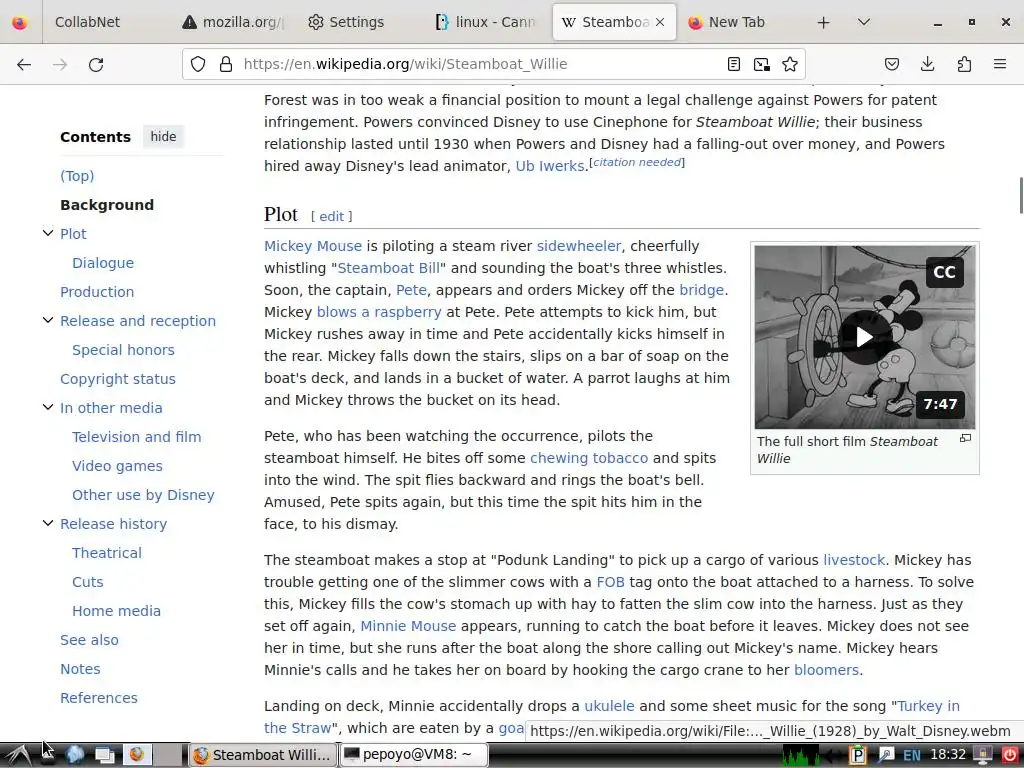Reload the current Wikipedia page
The image size is (1024, 768).
(x=96, y=64)
